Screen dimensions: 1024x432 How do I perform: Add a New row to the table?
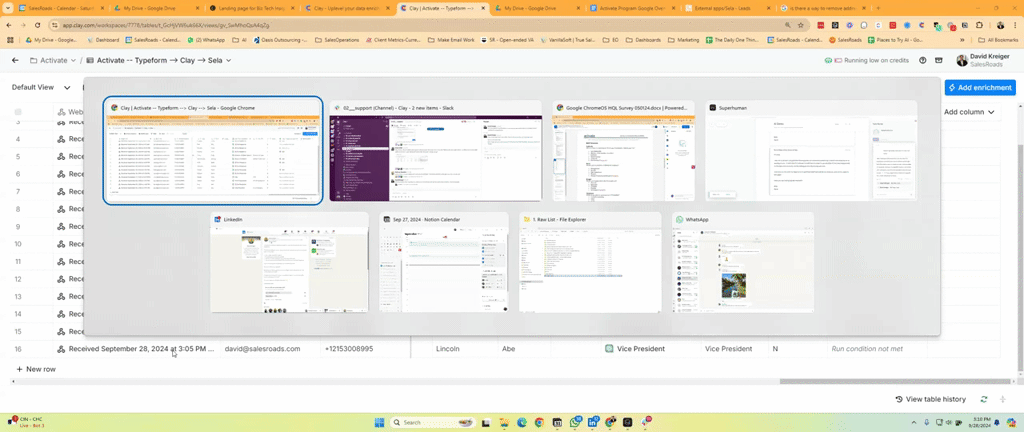(x=36, y=369)
